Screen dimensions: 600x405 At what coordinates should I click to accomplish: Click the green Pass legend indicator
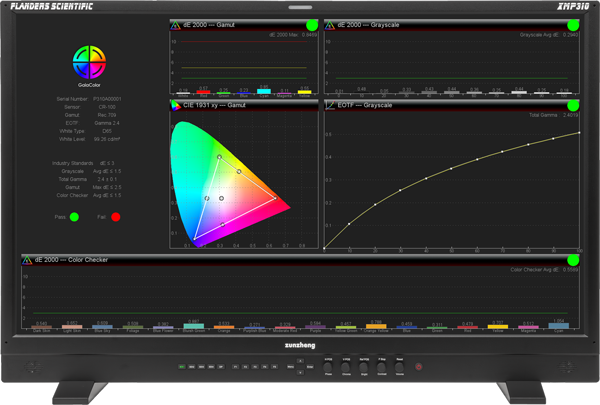tap(74, 217)
